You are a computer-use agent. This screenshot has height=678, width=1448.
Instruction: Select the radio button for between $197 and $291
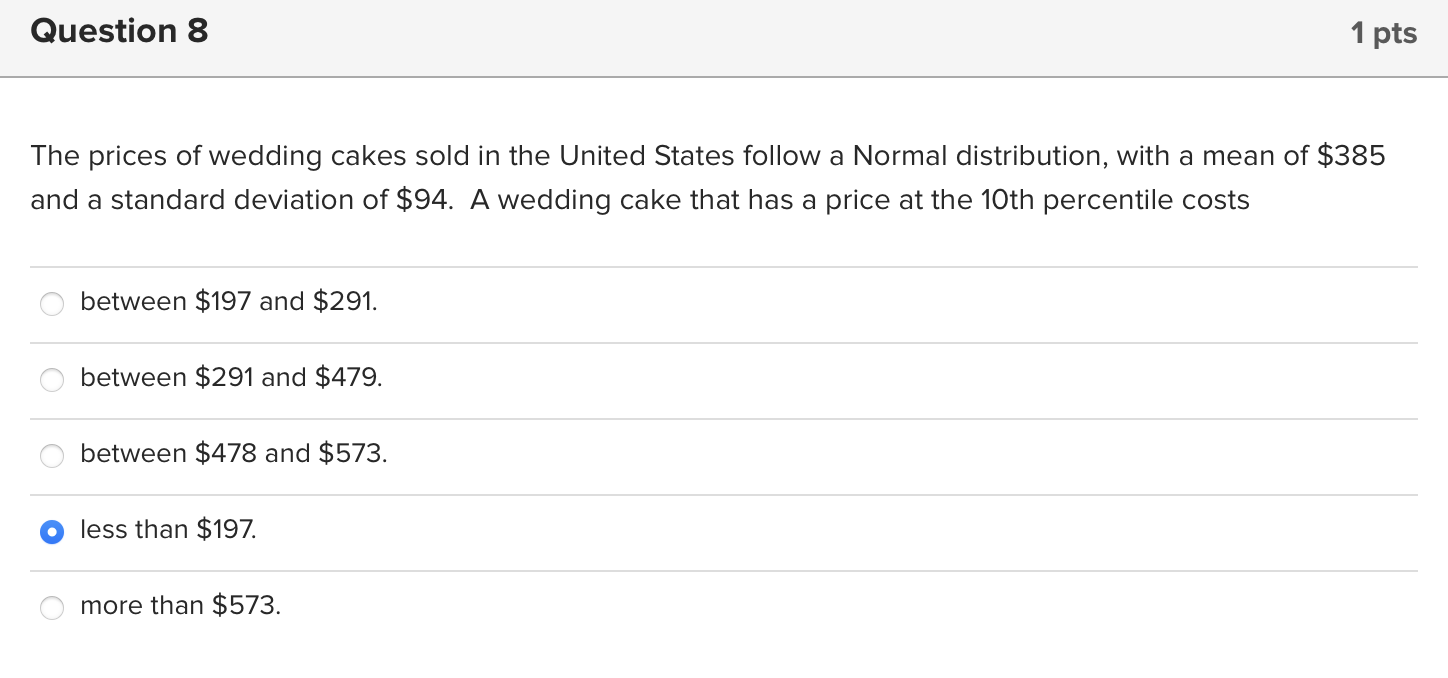pos(52,303)
